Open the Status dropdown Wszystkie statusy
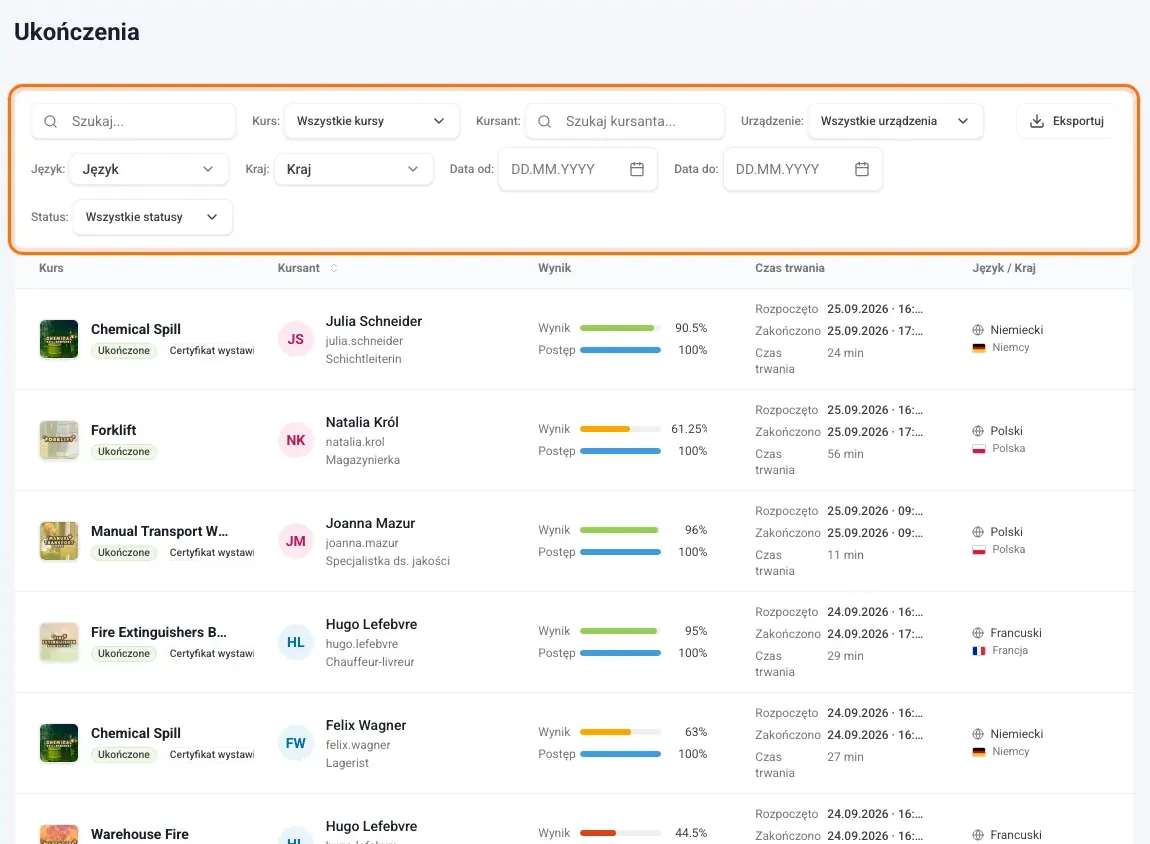The image size is (1150, 844). (x=153, y=217)
